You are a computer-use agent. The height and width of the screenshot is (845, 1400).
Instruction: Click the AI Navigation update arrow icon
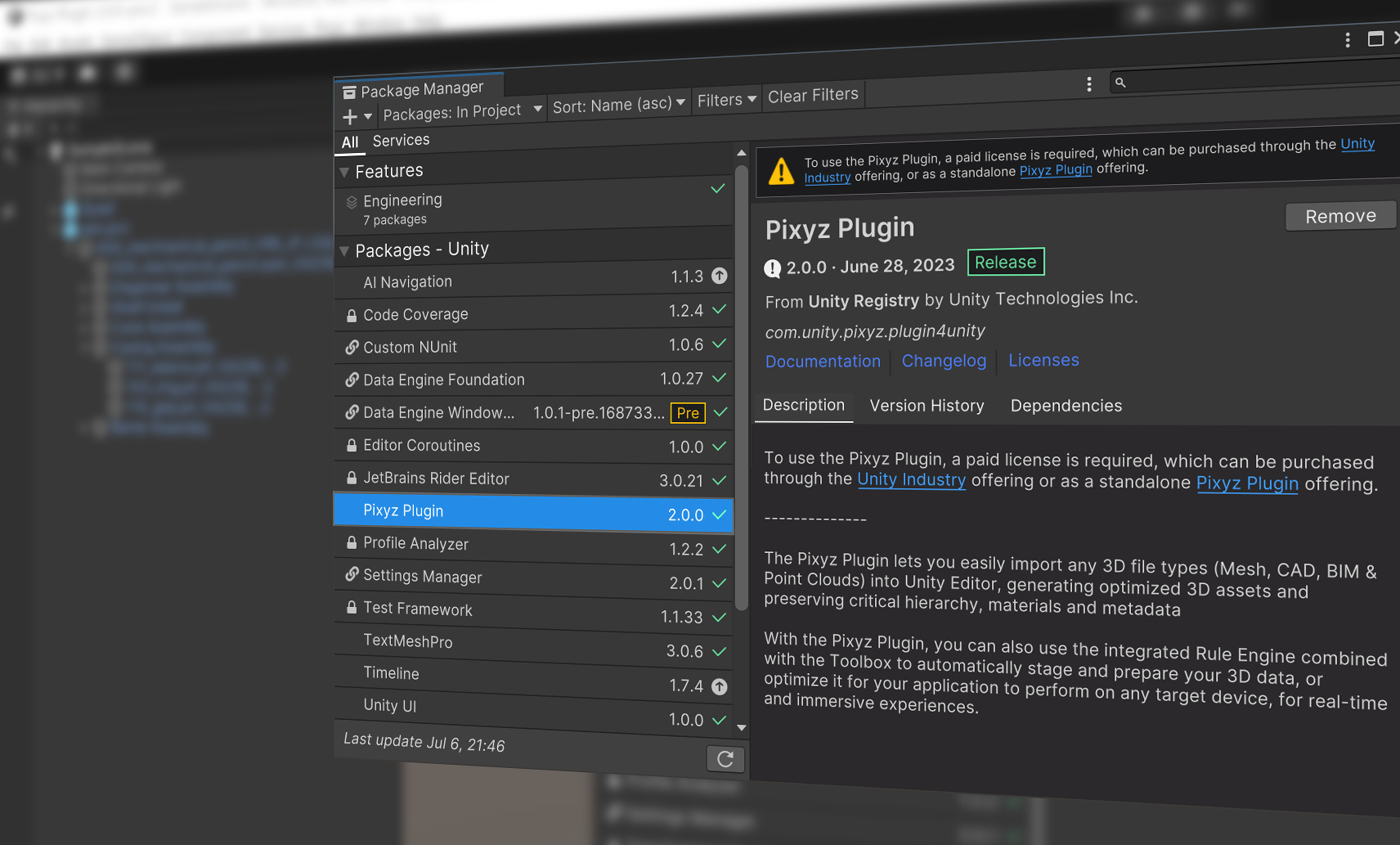(x=720, y=276)
